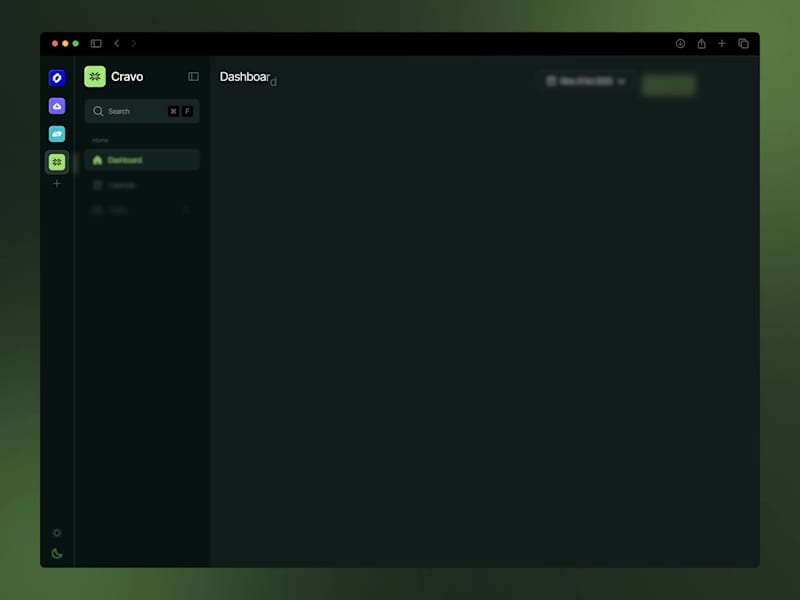Open the teal app icon in the rail
800x600 pixels.
tap(57, 133)
